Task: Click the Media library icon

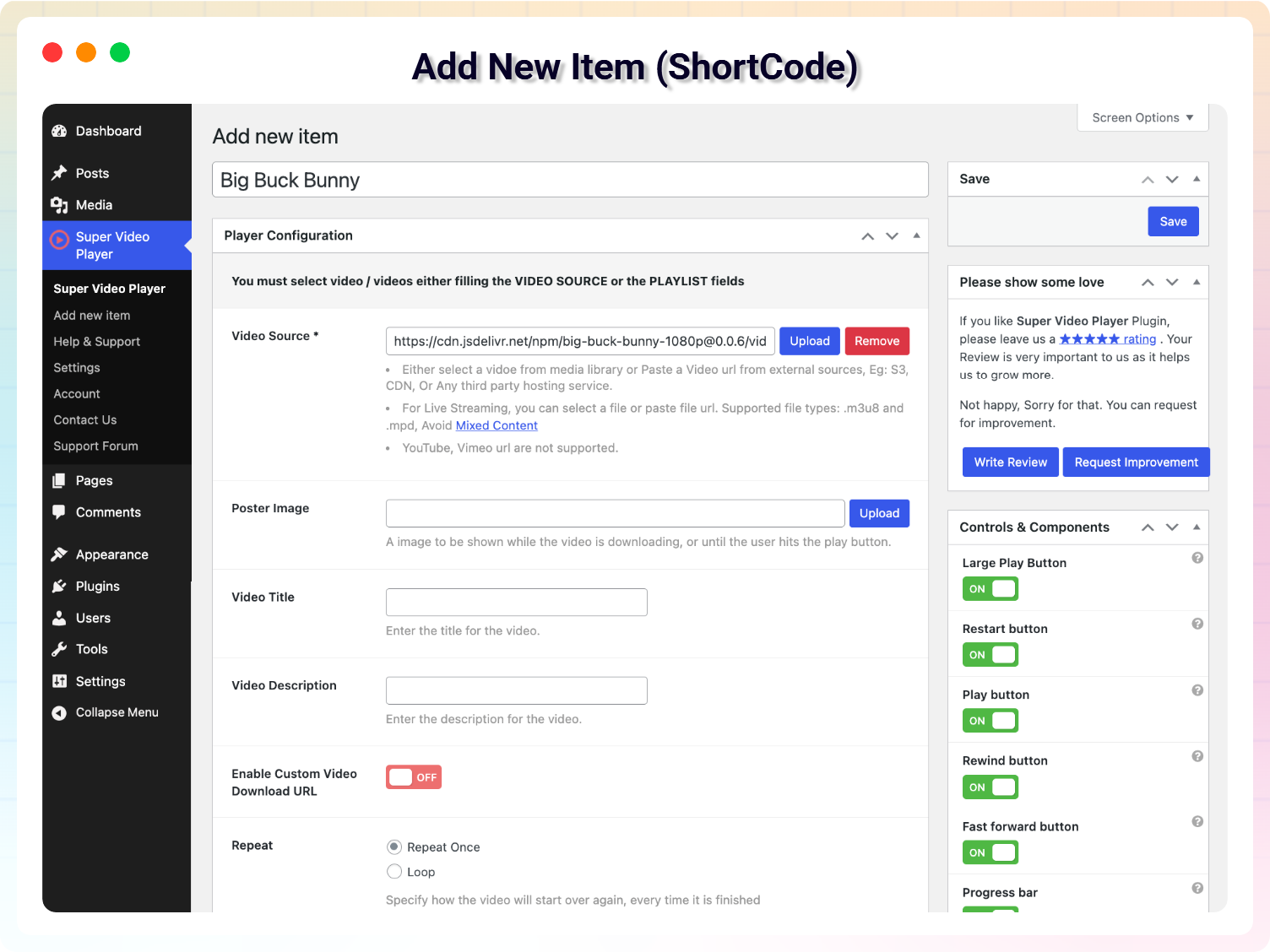Action: [x=59, y=205]
